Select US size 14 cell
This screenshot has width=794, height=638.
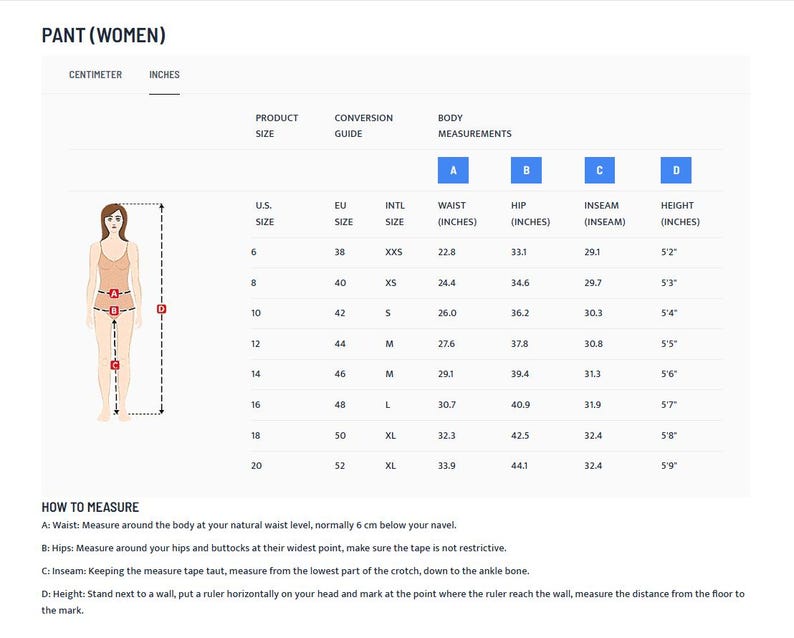(256, 374)
